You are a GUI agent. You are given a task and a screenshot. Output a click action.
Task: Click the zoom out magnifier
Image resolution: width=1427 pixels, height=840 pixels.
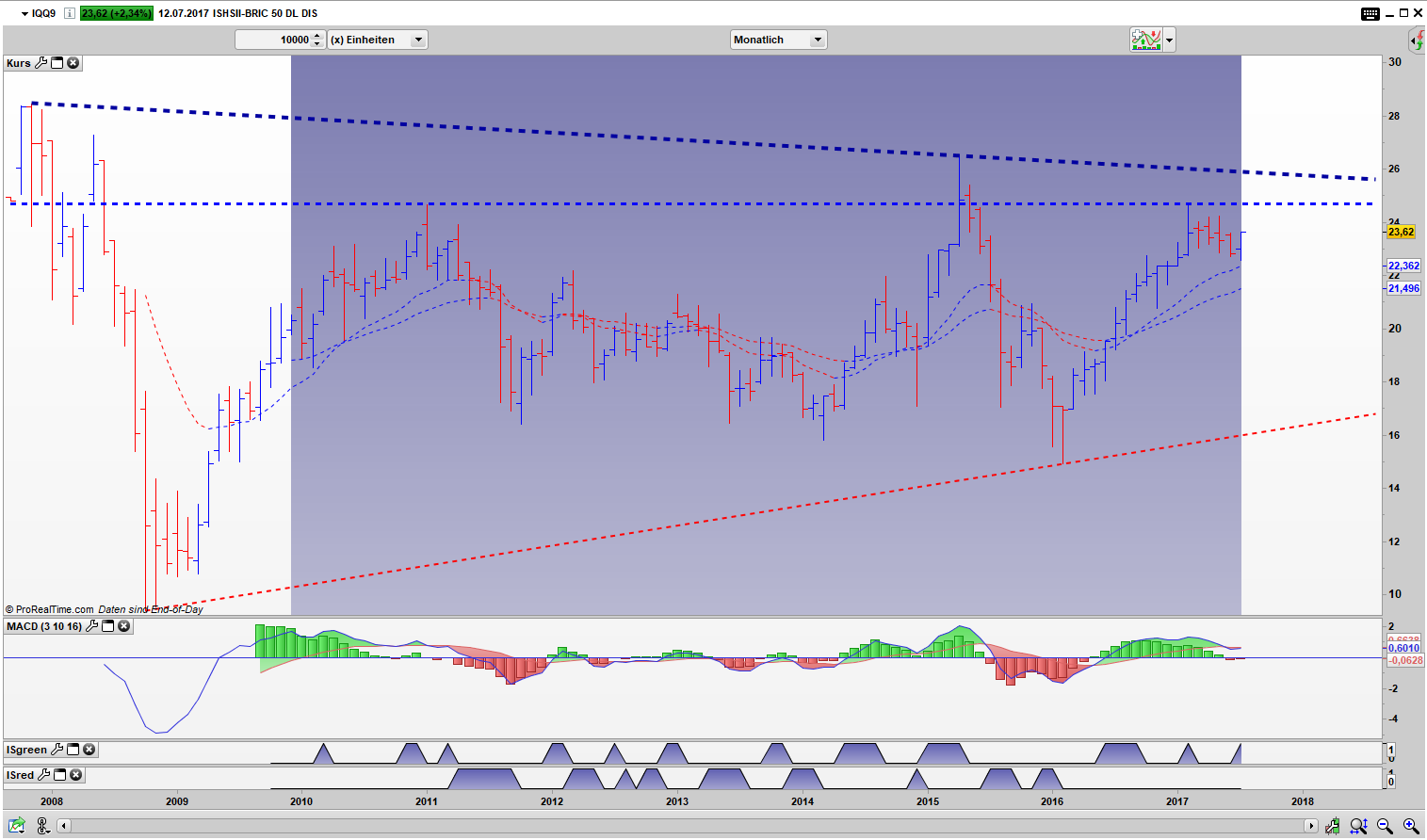click(x=1385, y=826)
